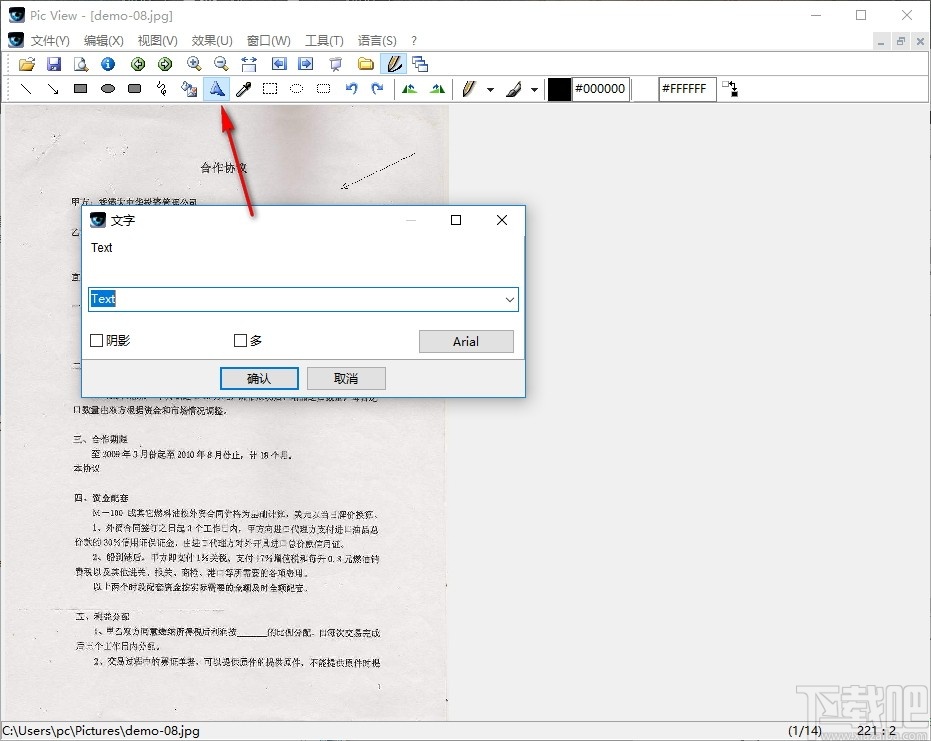The height and width of the screenshot is (741, 931).
Task: Click the black foreground color swatch
Action: 559,89
